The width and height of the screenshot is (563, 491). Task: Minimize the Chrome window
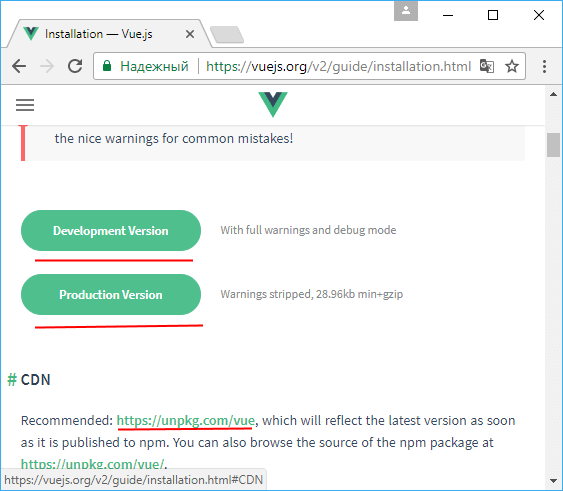point(448,15)
